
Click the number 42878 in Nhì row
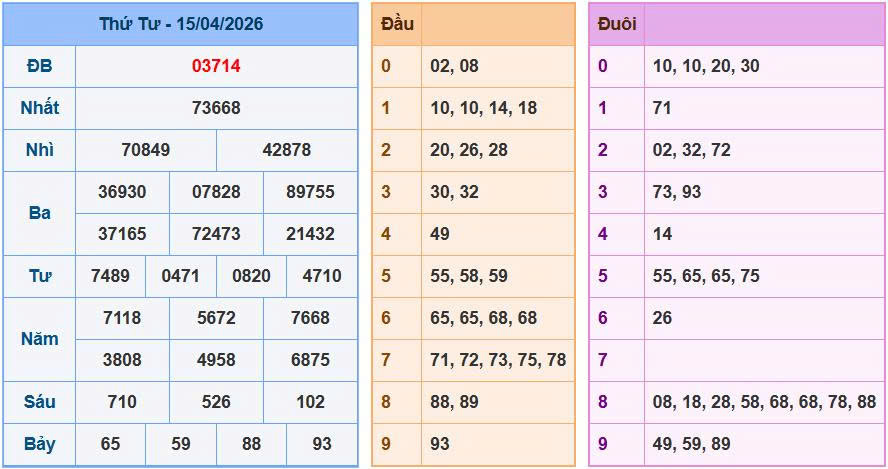[287, 150]
